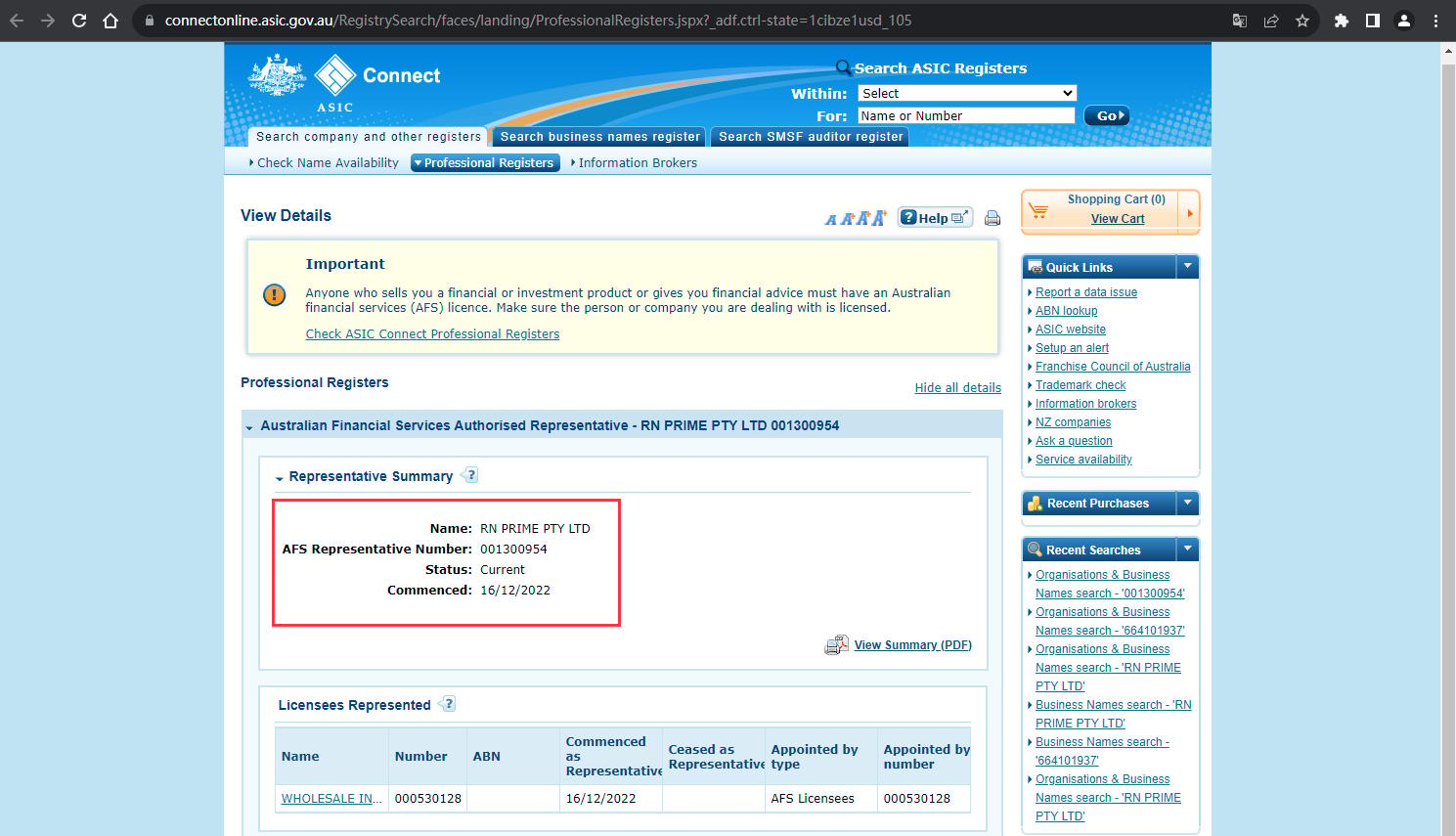Click the help icon beside Licensees Represented
The width and height of the screenshot is (1456, 836).
pos(448,704)
